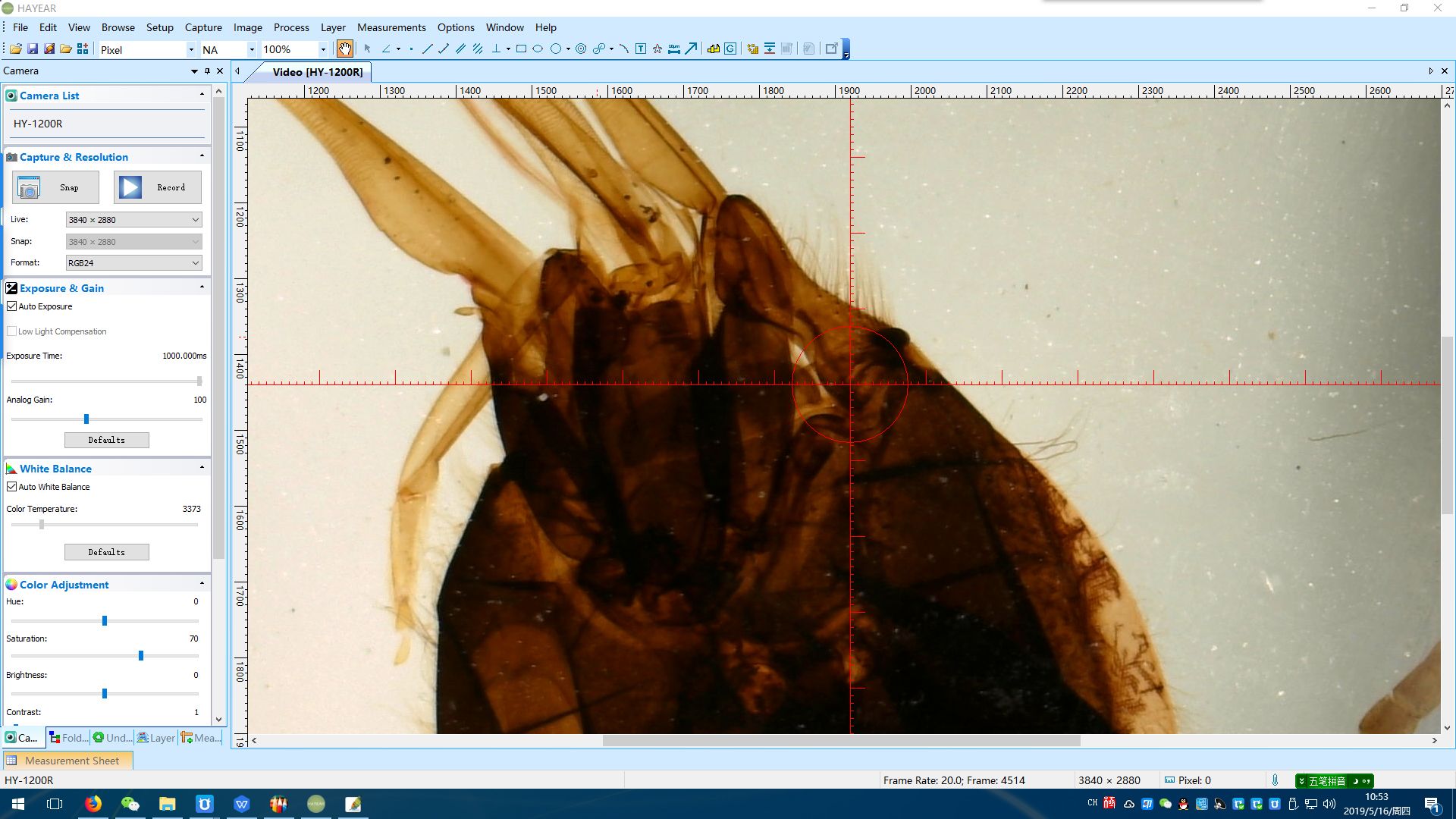Reset Exposure & Gain with Defaults button
Image resolution: width=1456 pixels, height=819 pixels.
click(107, 440)
